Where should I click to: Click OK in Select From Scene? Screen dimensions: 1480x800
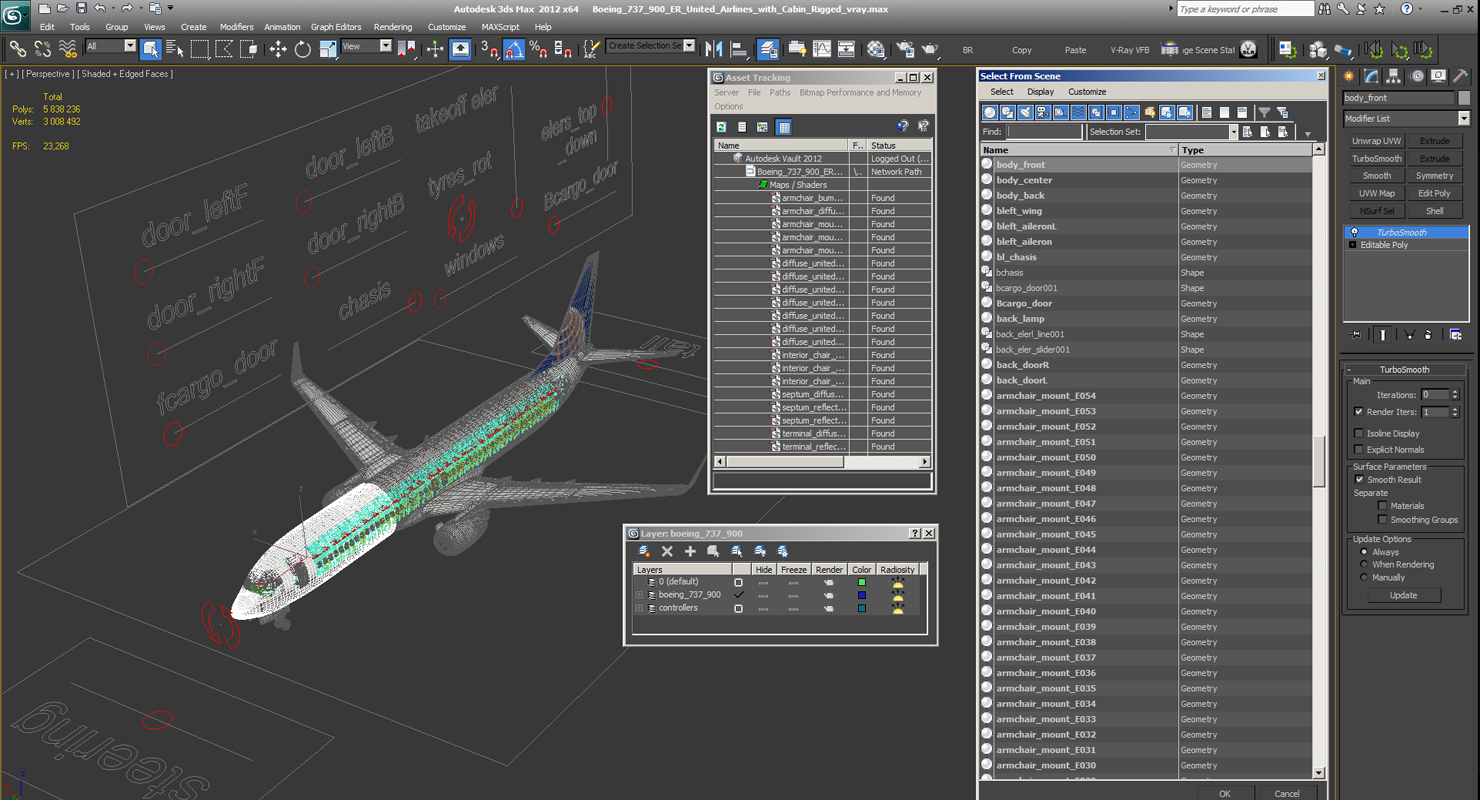(1224, 793)
